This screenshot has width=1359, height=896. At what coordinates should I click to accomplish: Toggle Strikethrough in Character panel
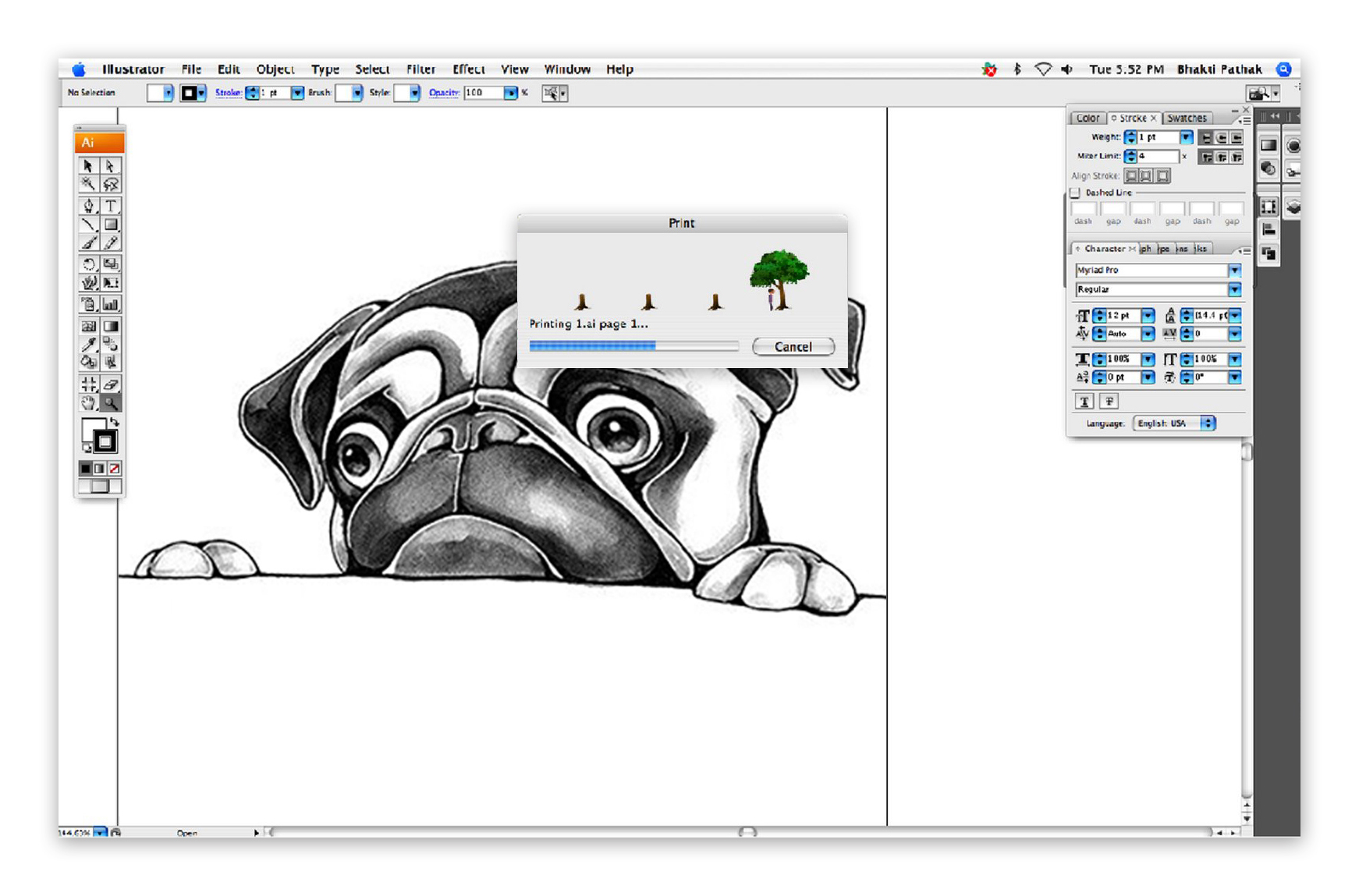[1109, 402]
